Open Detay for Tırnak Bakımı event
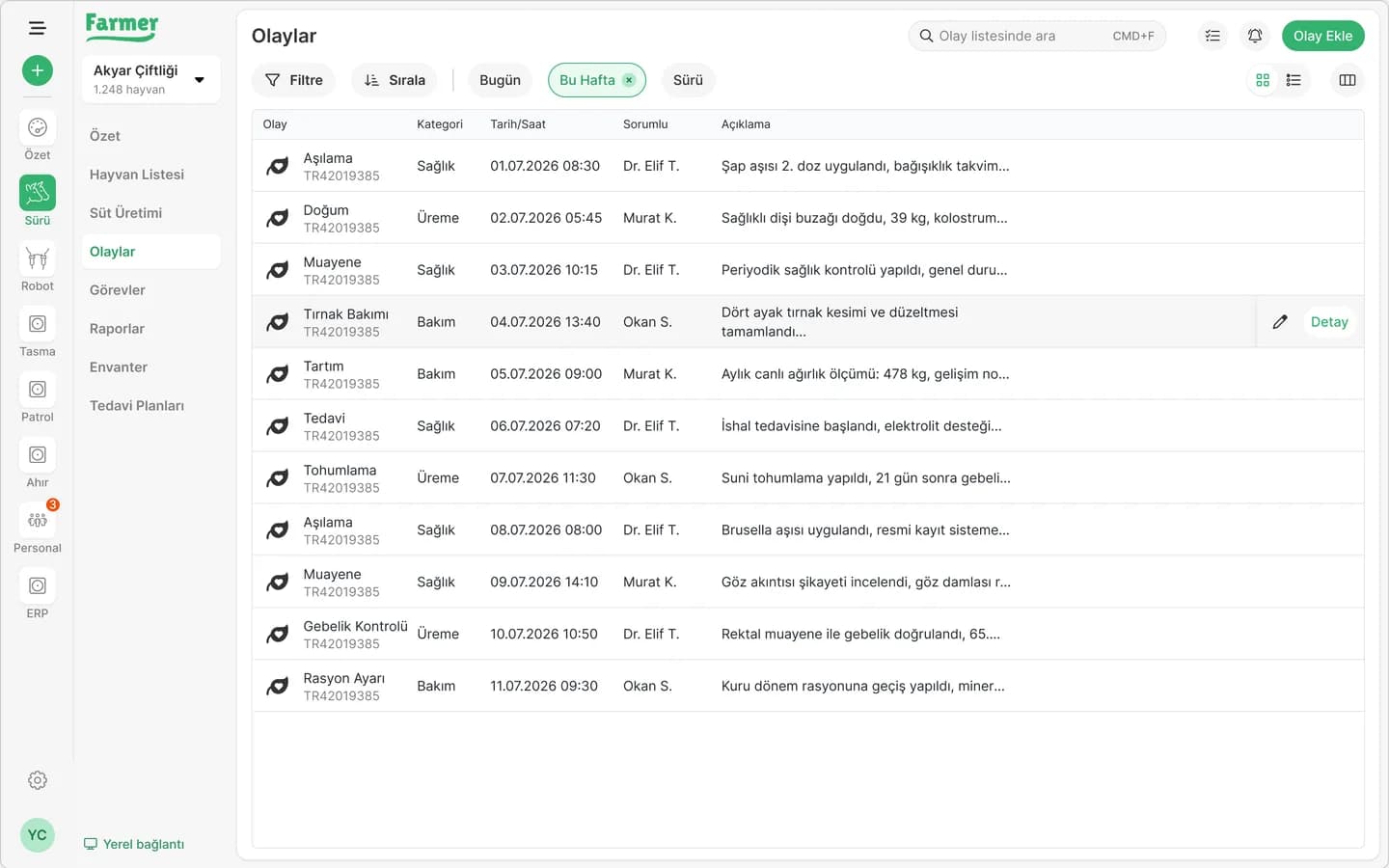 (x=1329, y=322)
